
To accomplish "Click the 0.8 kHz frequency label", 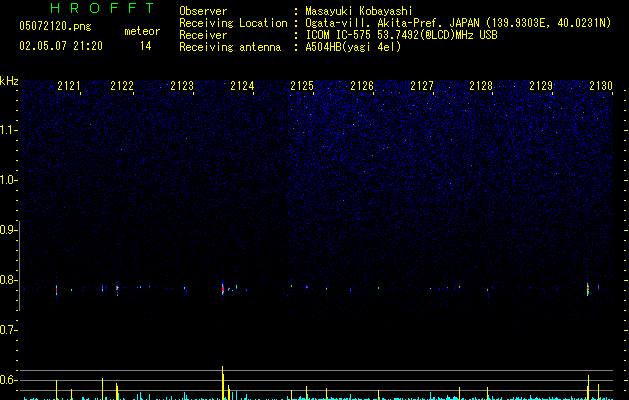I will point(8,280).
